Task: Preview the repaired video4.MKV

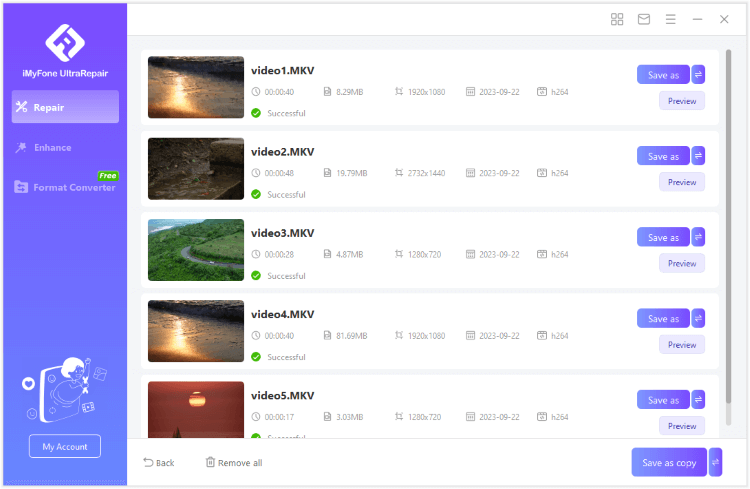Action: pos(682,345)
